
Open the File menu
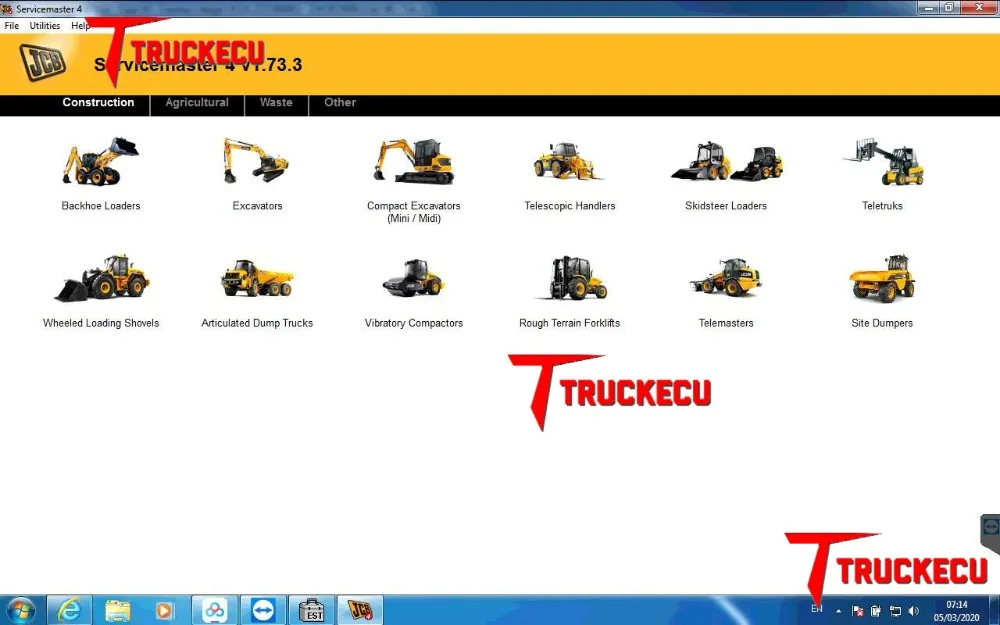click(x=11, y=26)
